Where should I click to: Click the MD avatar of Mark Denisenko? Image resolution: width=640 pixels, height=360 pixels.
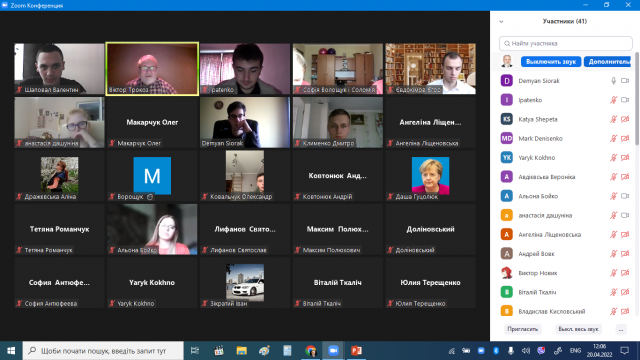pos(507,138)
